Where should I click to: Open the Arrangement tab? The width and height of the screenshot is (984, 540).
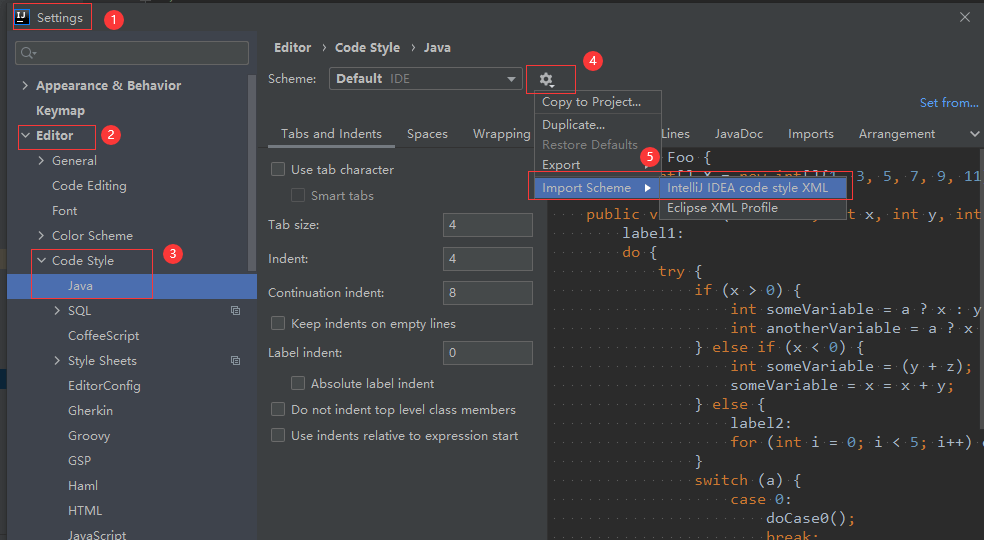click(x=897, y=134)
